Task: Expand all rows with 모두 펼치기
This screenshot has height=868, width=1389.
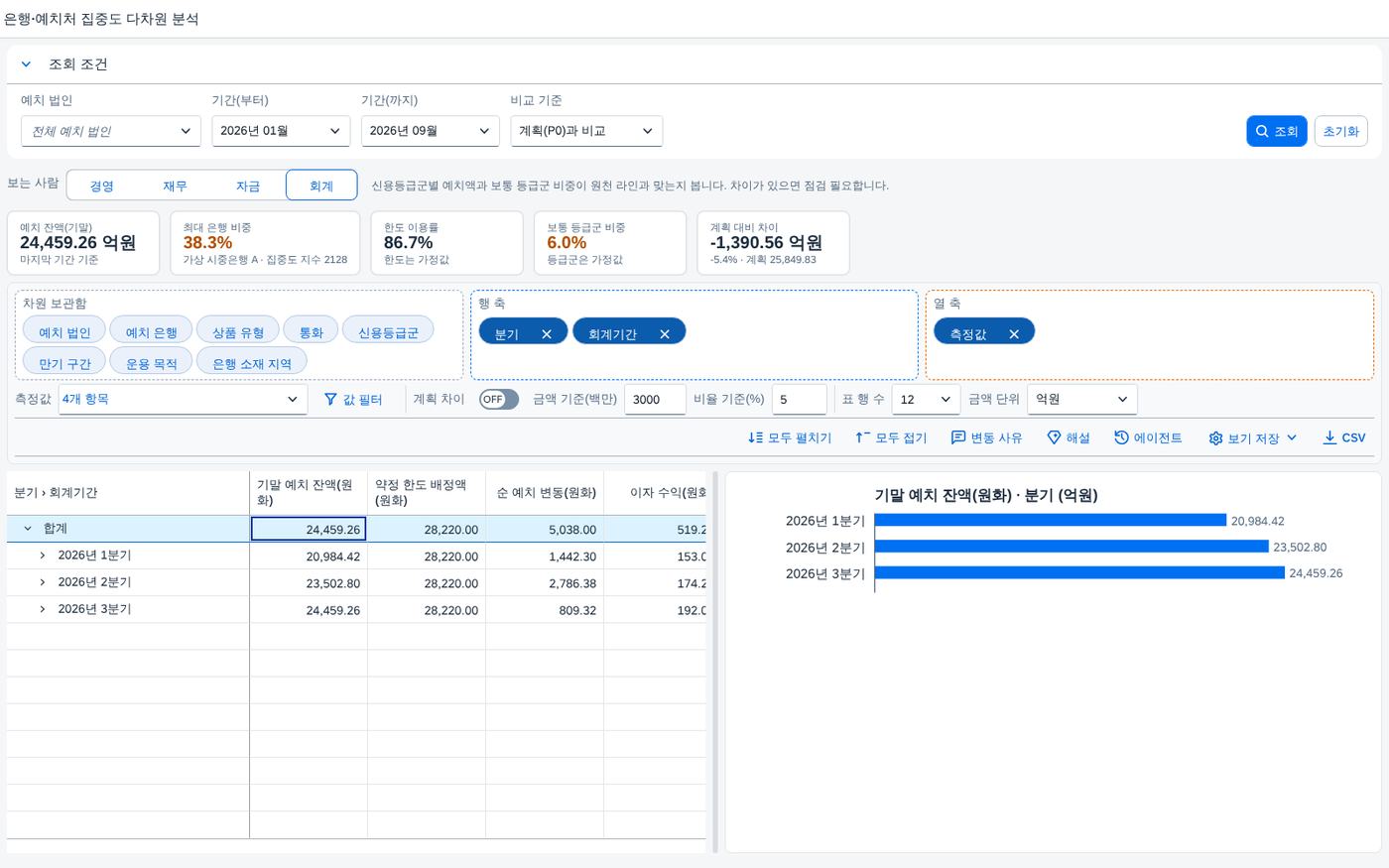Action: [x=790, y=437]
